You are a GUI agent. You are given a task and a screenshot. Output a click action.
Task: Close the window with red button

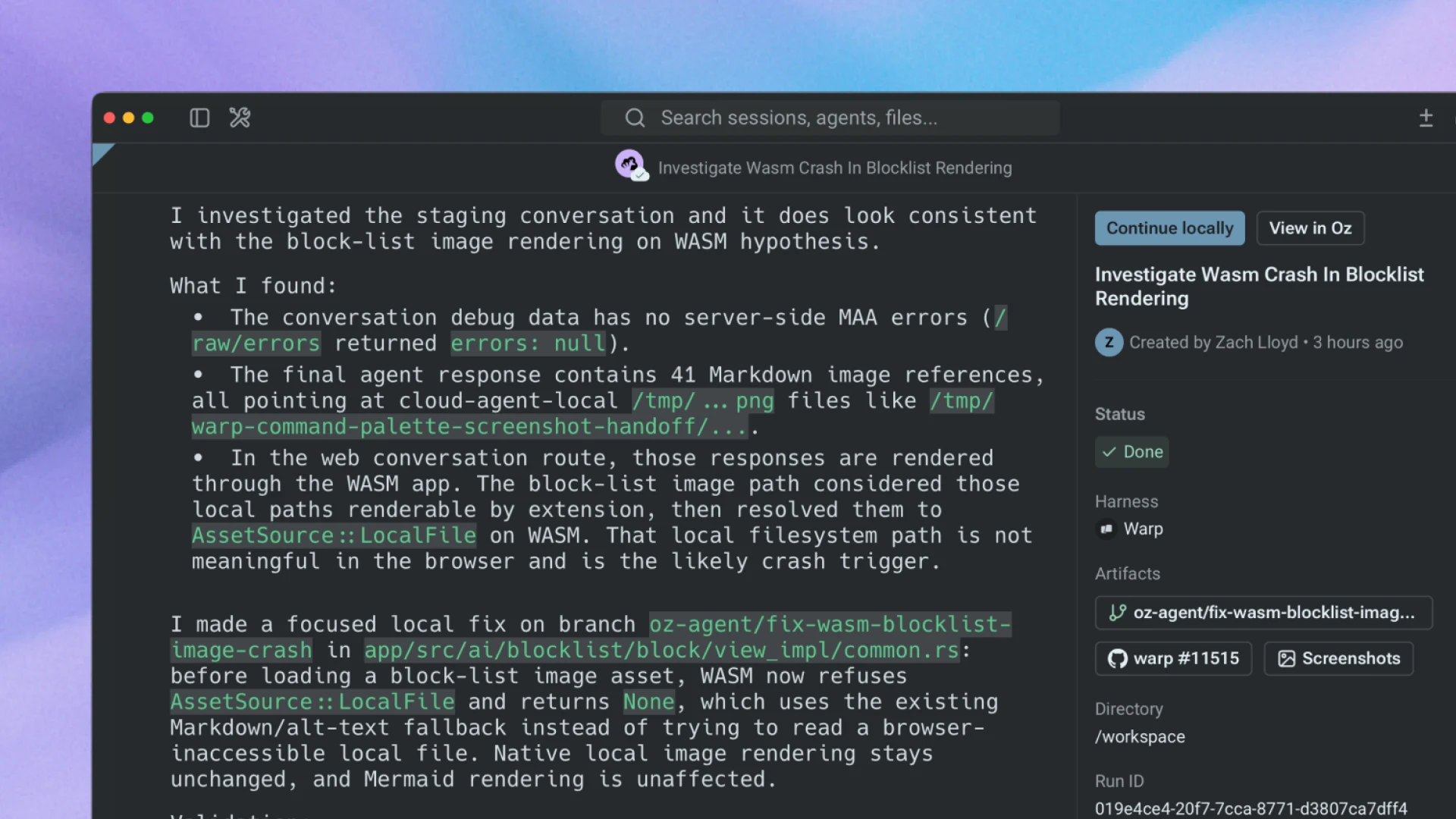[x=109, y=118]
